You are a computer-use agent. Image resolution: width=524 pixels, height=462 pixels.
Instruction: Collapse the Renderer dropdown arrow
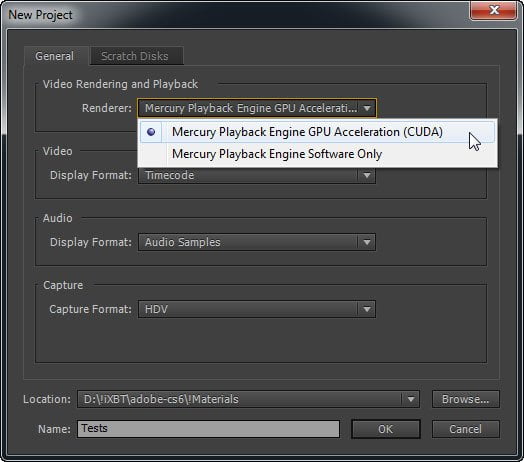367,108
